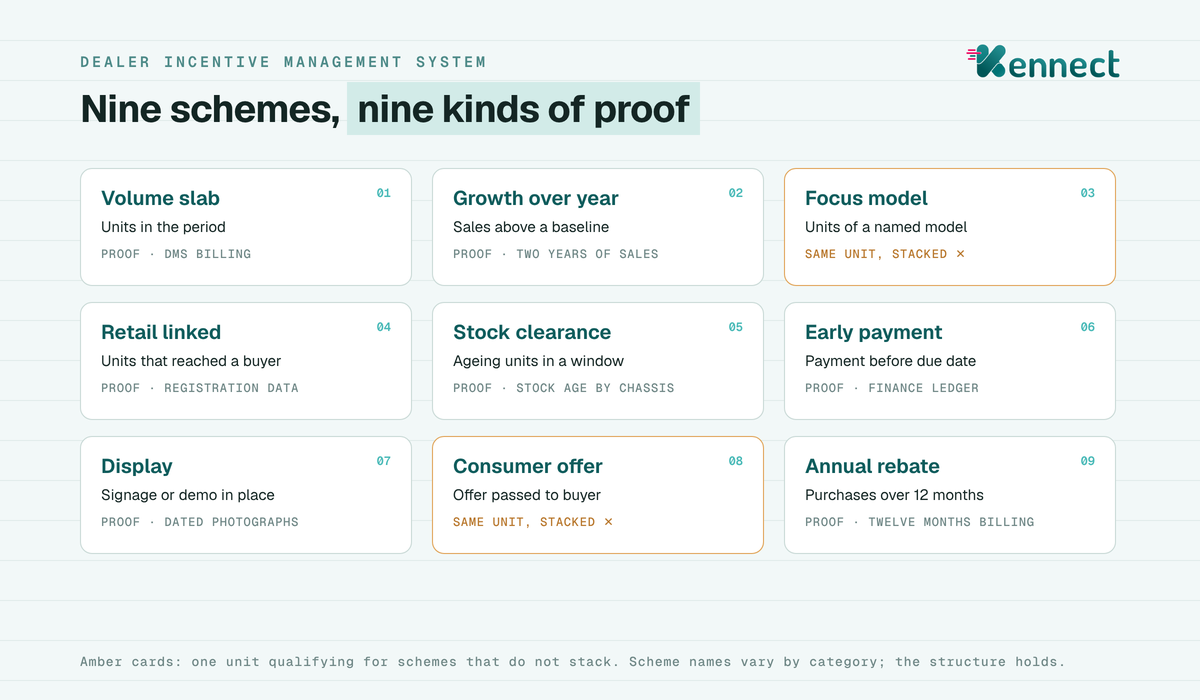Click card number 09
The image size is (1200, 700).
1088,461
